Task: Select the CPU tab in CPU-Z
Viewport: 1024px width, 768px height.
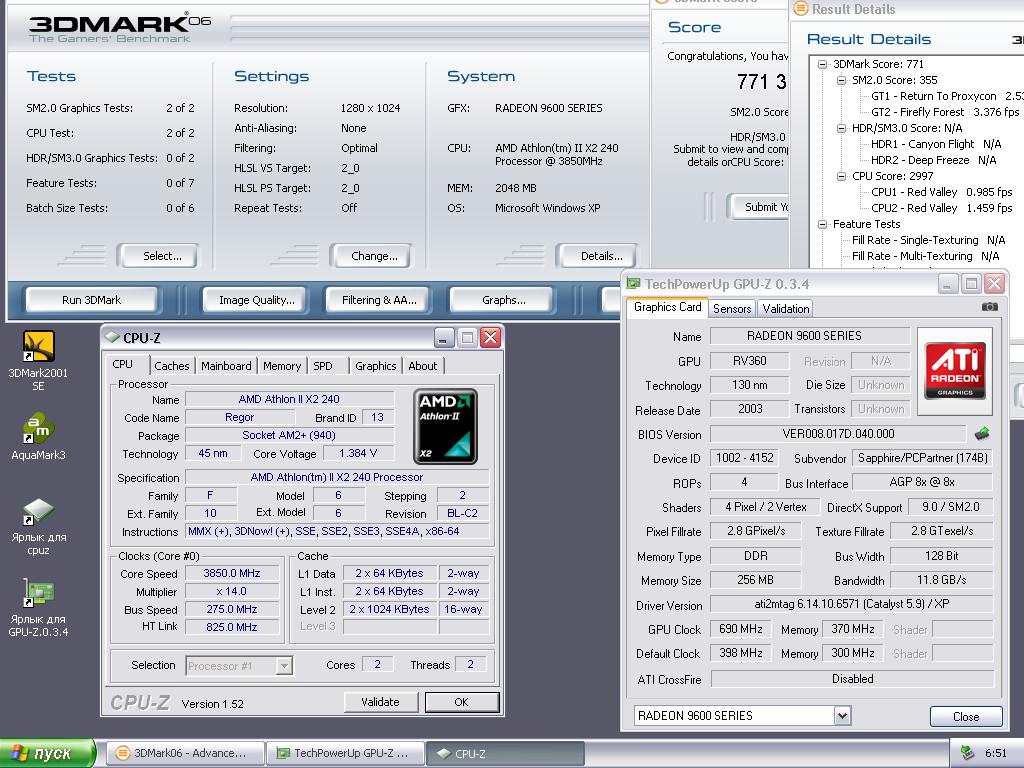Action: click(122, 364)
